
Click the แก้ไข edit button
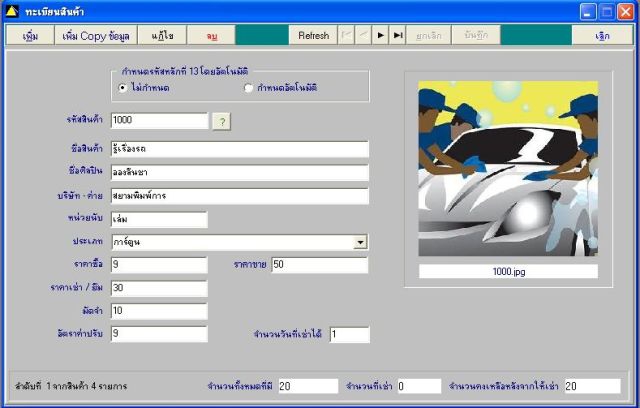tap(162, 35)
